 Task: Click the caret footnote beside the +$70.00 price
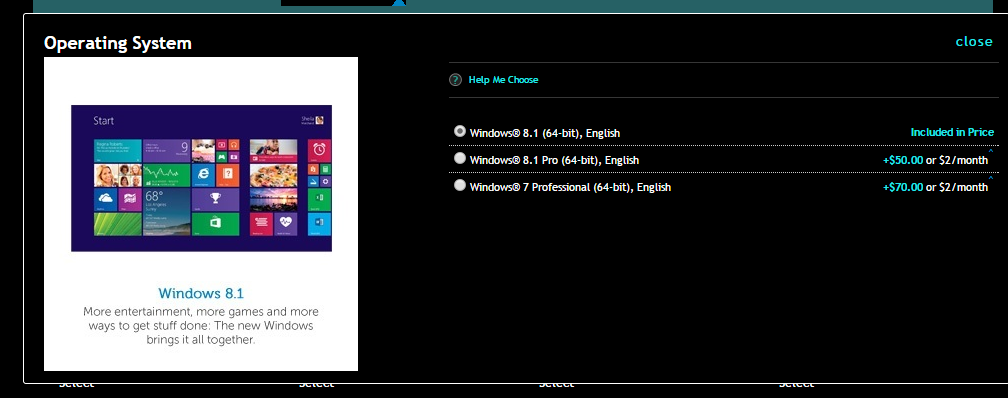click(991, 178)
